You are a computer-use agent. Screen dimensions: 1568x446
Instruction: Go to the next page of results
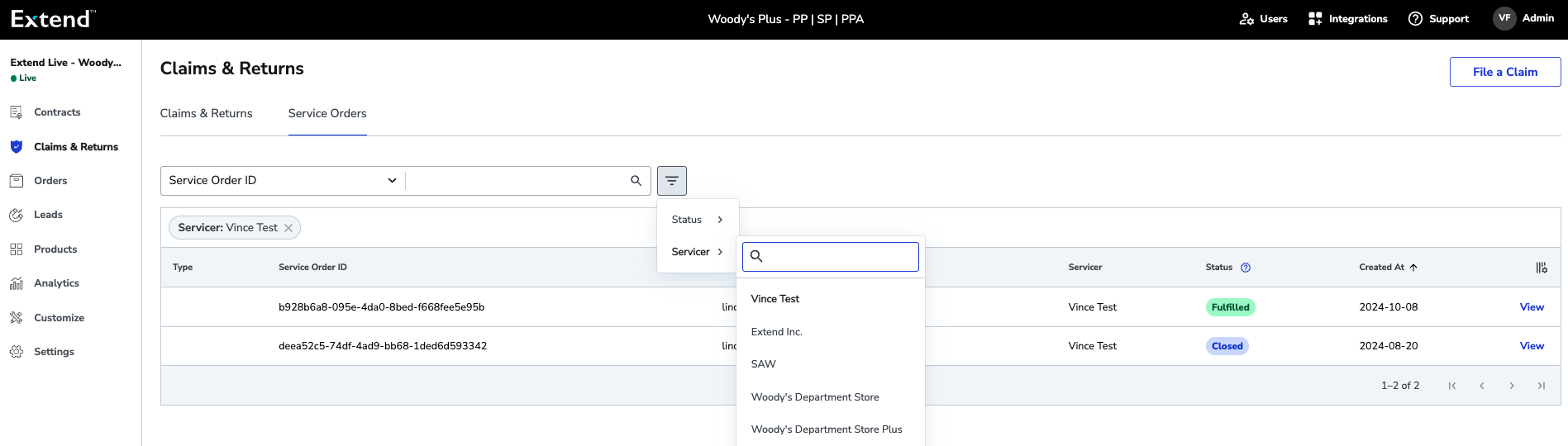tap(1511, 386)
